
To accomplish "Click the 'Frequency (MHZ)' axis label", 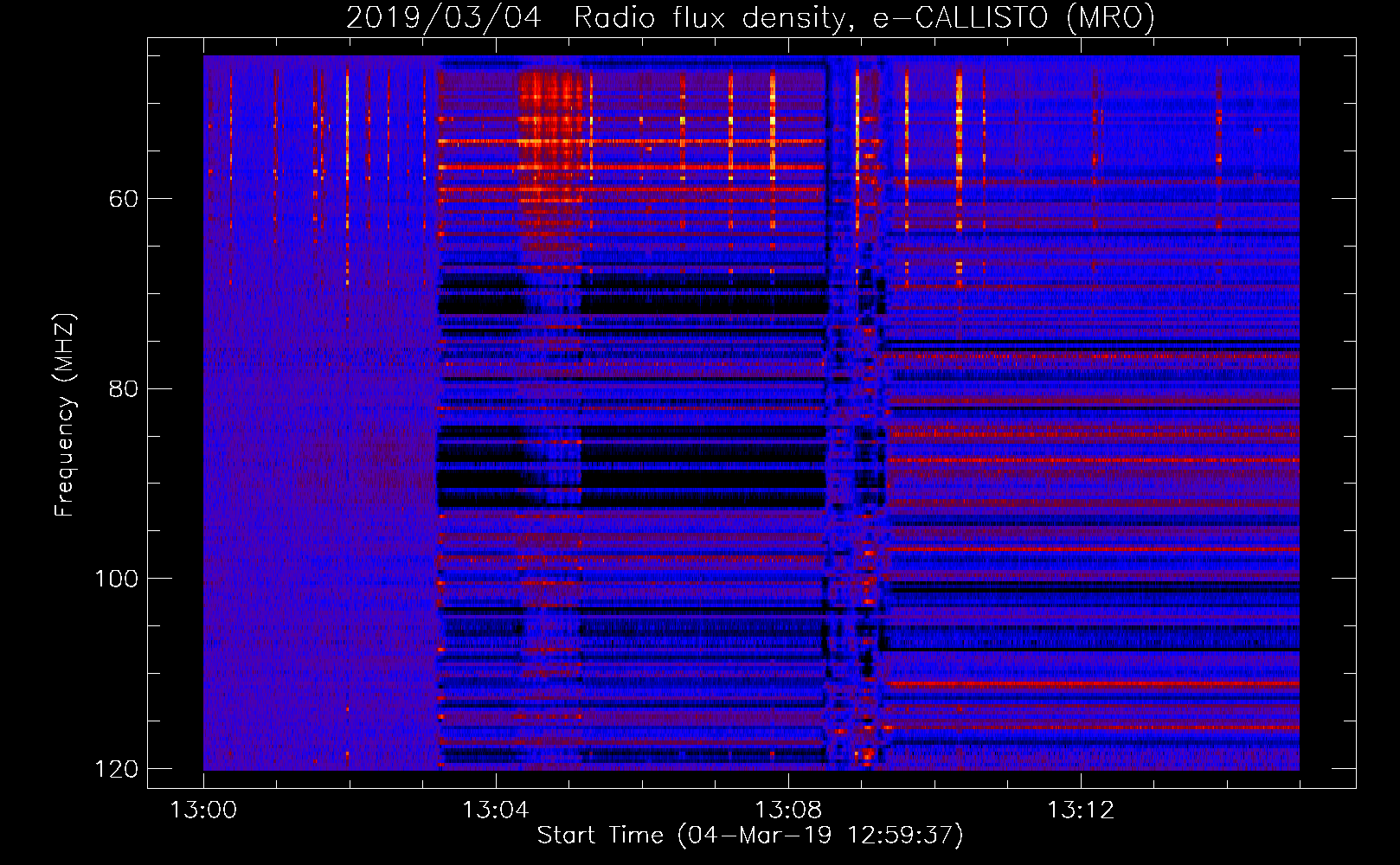I will click(65, 415).
